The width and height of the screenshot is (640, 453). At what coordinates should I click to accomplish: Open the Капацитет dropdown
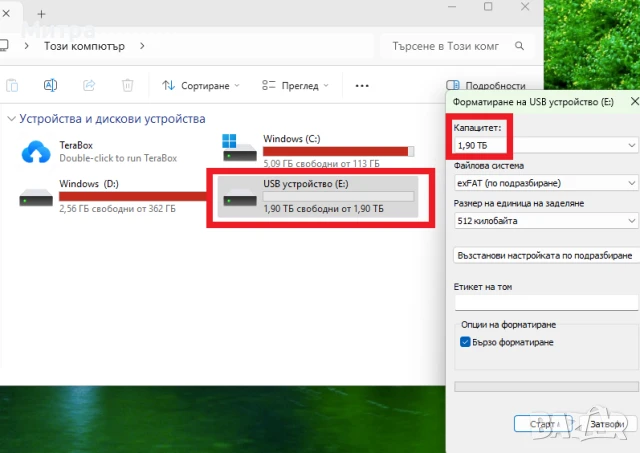point(545,146)
